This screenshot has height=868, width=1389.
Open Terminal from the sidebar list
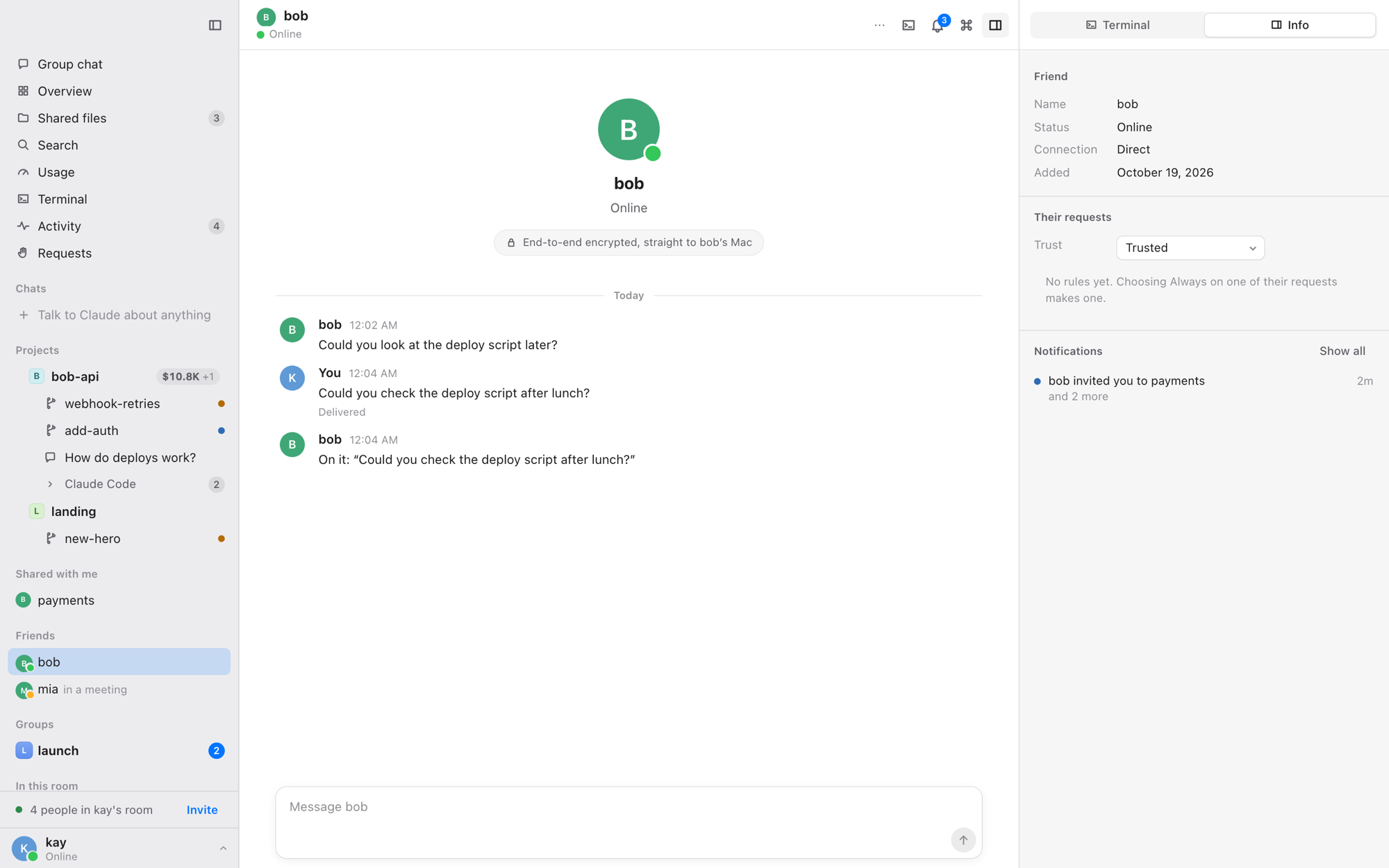pos(119,199)
